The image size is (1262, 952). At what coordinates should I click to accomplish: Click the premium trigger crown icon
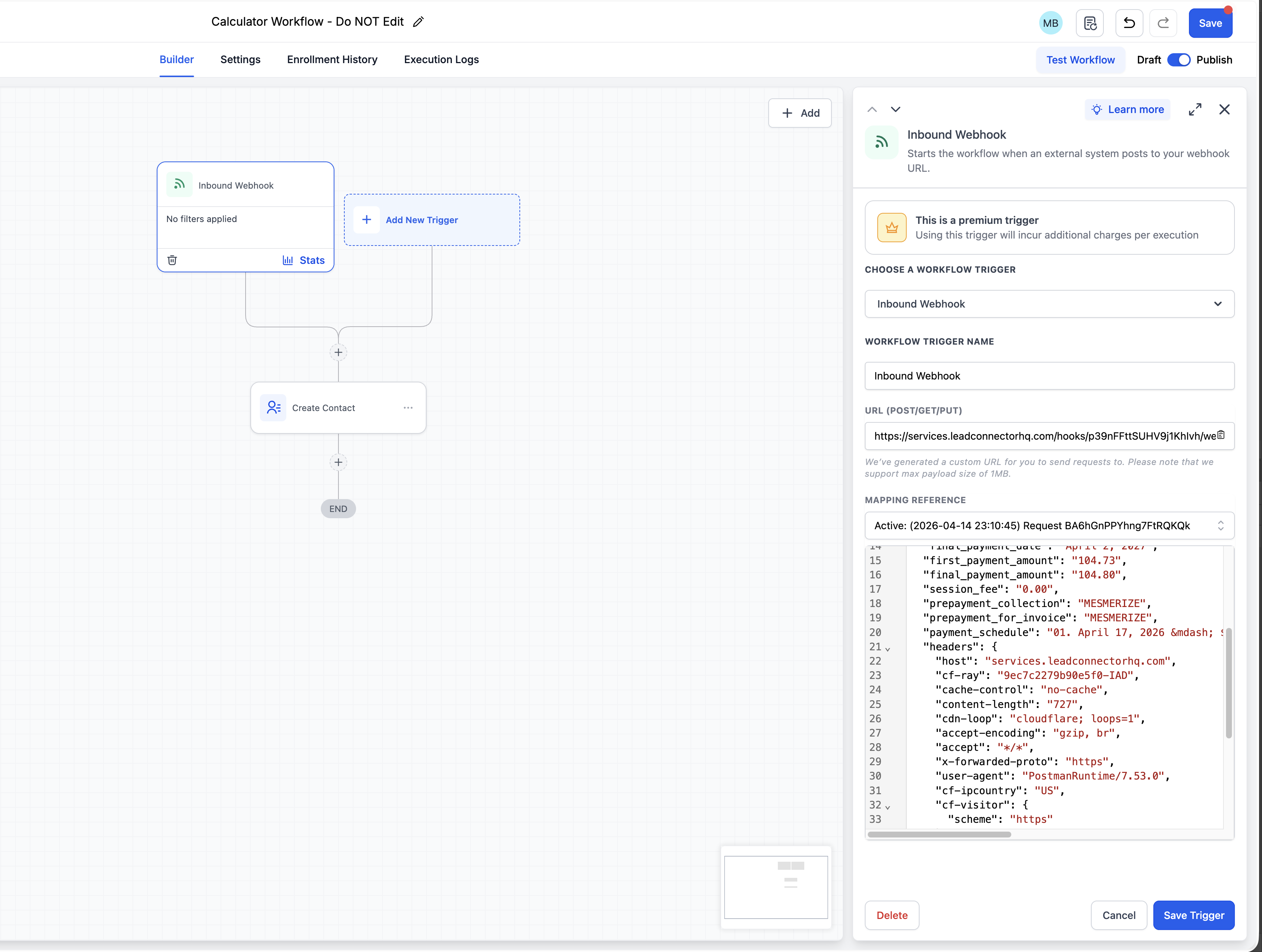click(x=892, y=228)
